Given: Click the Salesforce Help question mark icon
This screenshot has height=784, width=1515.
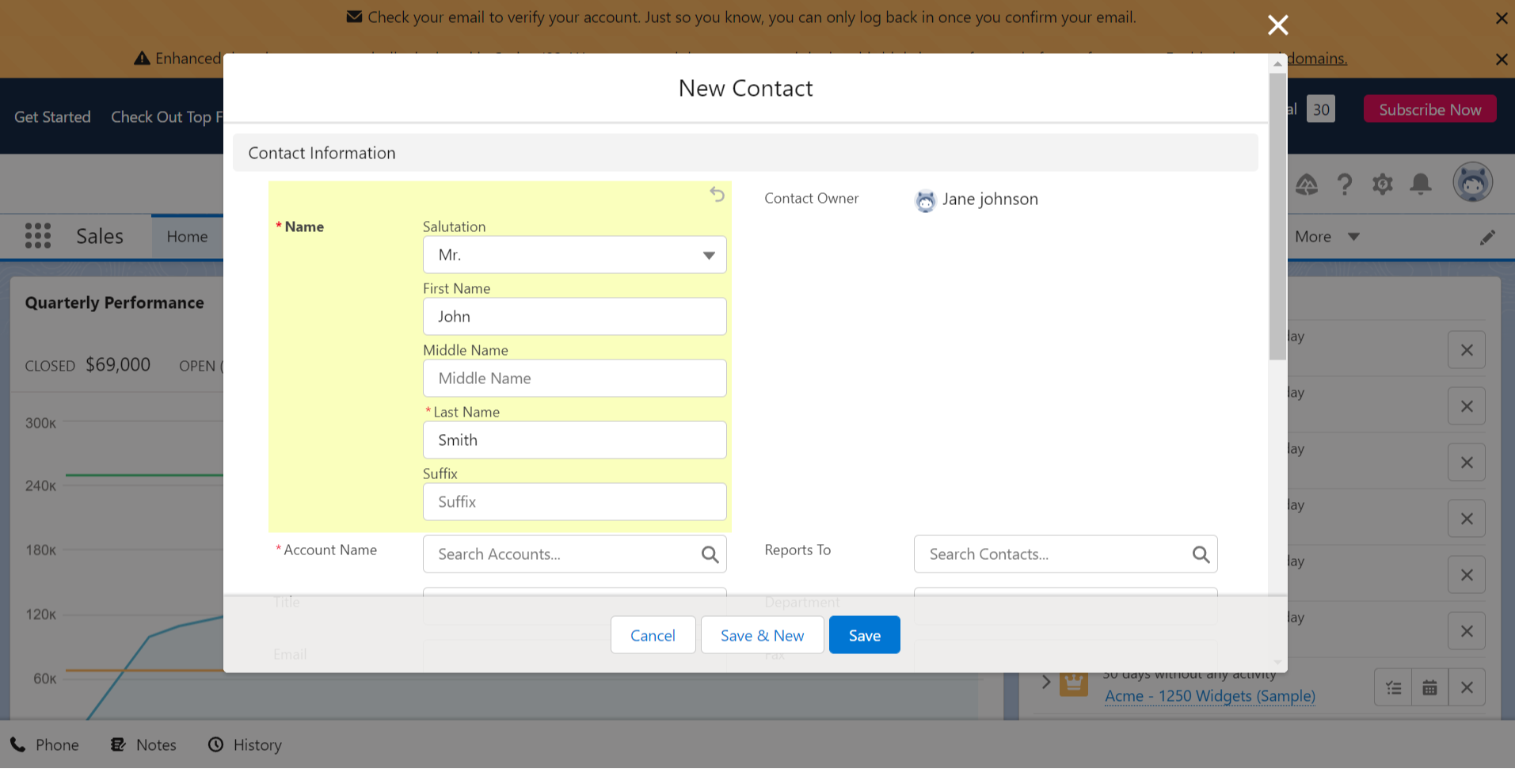Looking at the screenshot, I should 1345,184.
